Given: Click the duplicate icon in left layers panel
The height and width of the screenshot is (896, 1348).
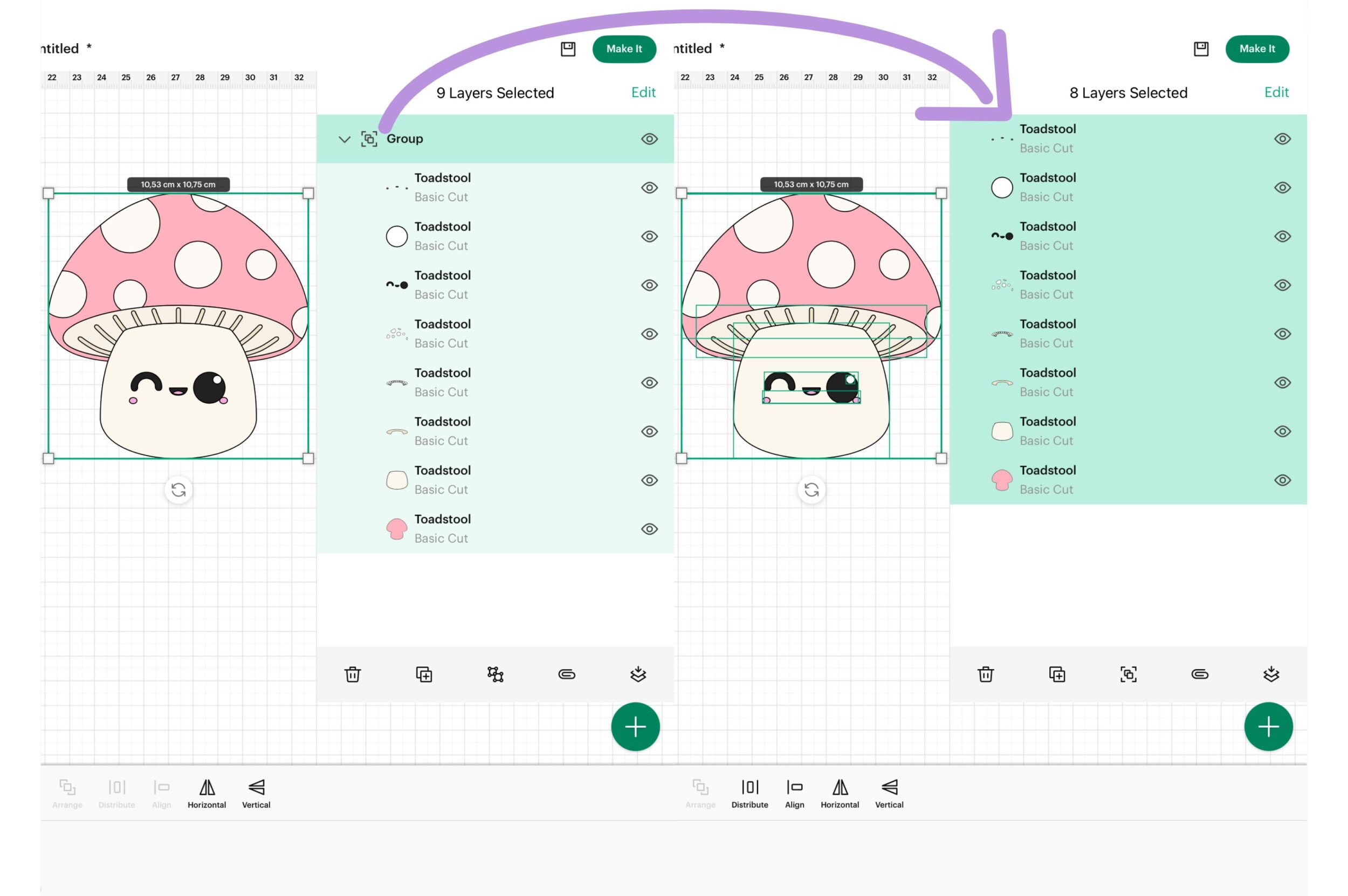Looking at the screenshot, I should tap(423, 674).
